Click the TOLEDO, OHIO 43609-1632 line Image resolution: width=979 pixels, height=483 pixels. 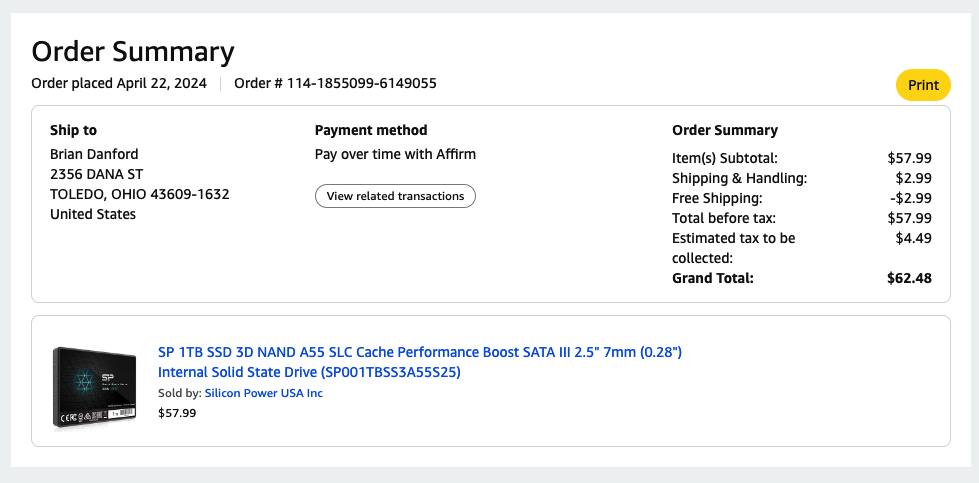[x=139, y=194]
